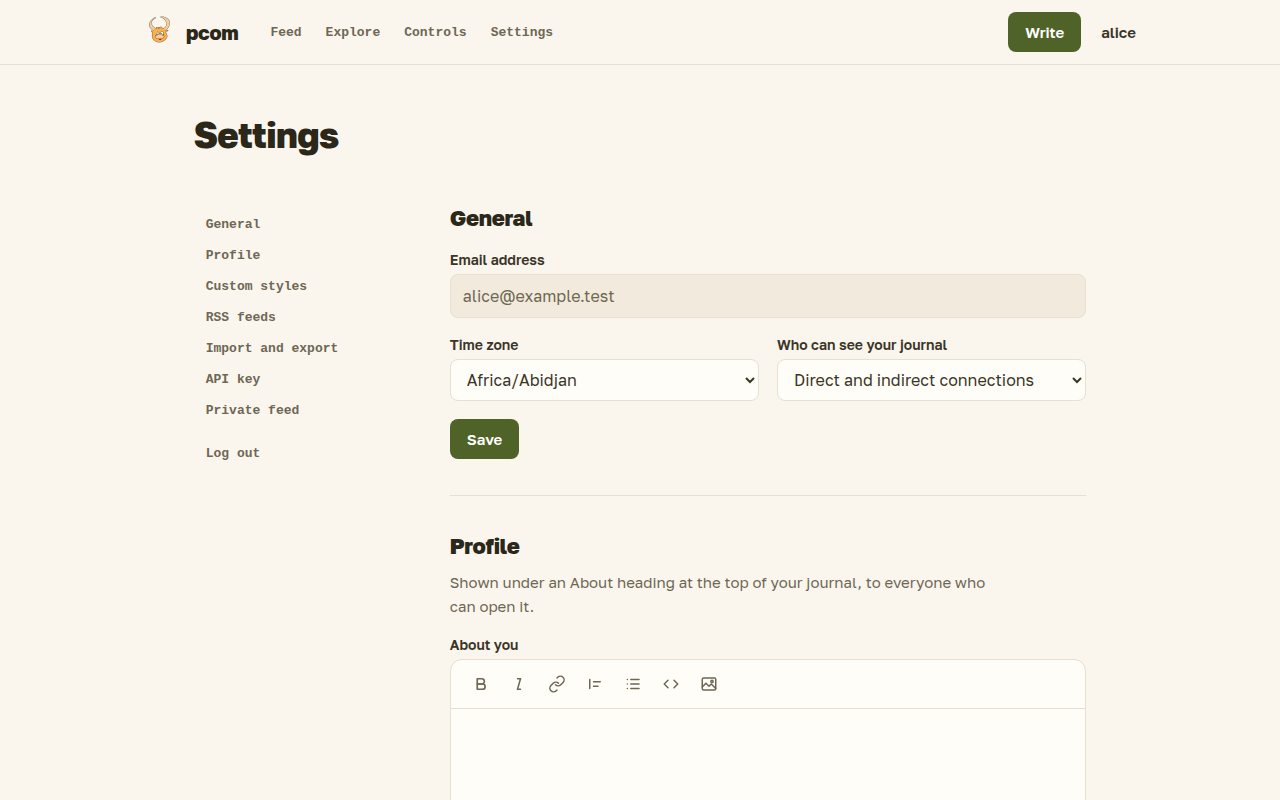Click the "Time zone" label
1280x800 pixels.
coord(484,345)
